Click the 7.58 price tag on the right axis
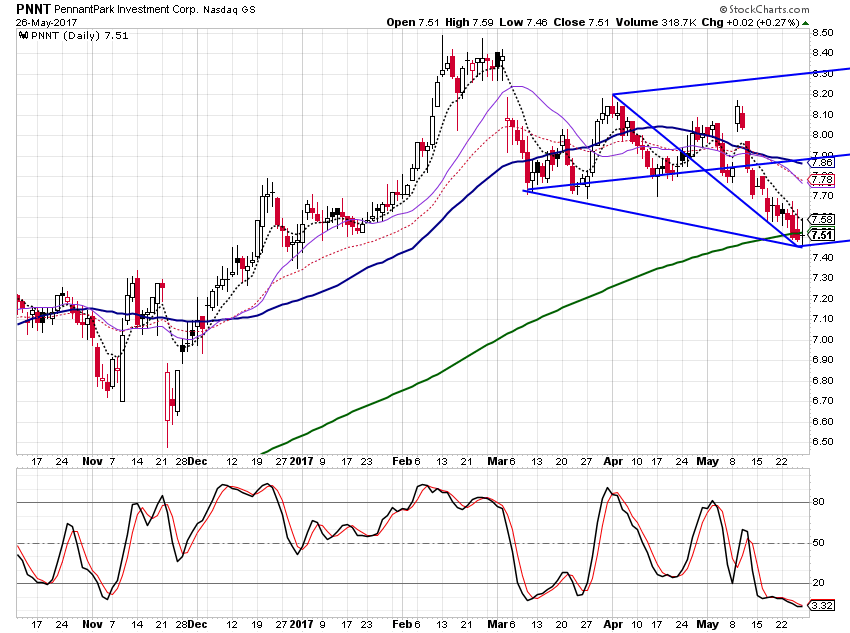850x633 pixels. click(x=822, y=219)
